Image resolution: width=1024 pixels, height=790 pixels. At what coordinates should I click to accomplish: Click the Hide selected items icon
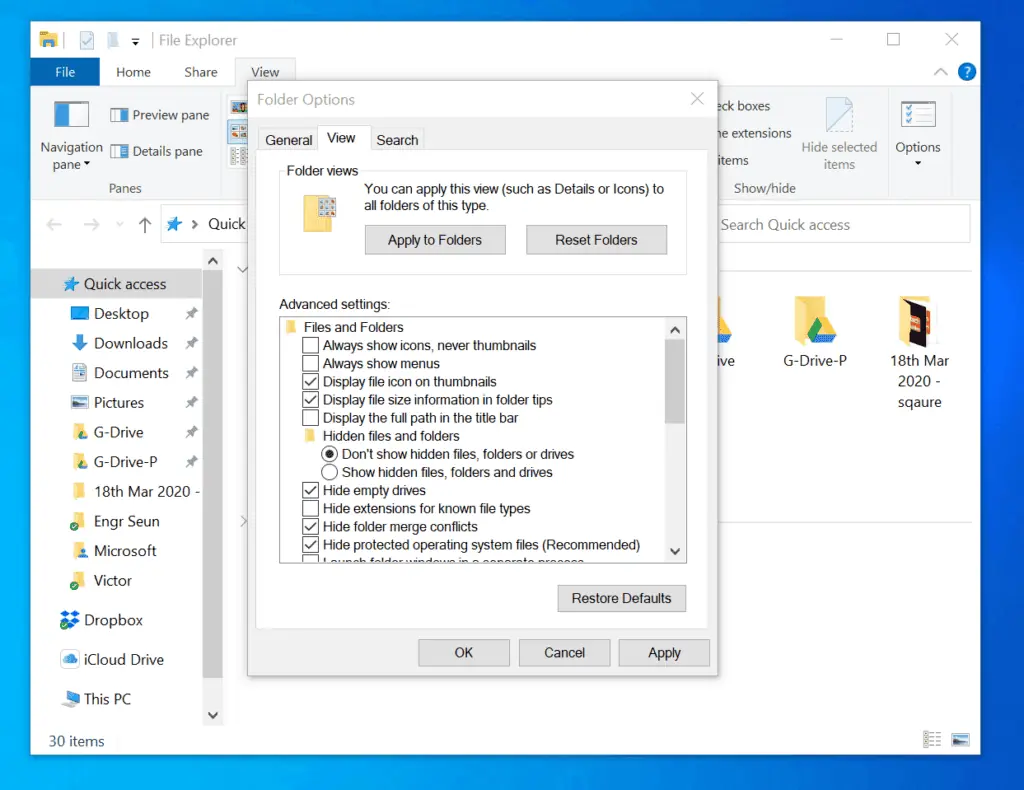coord(839,115)
